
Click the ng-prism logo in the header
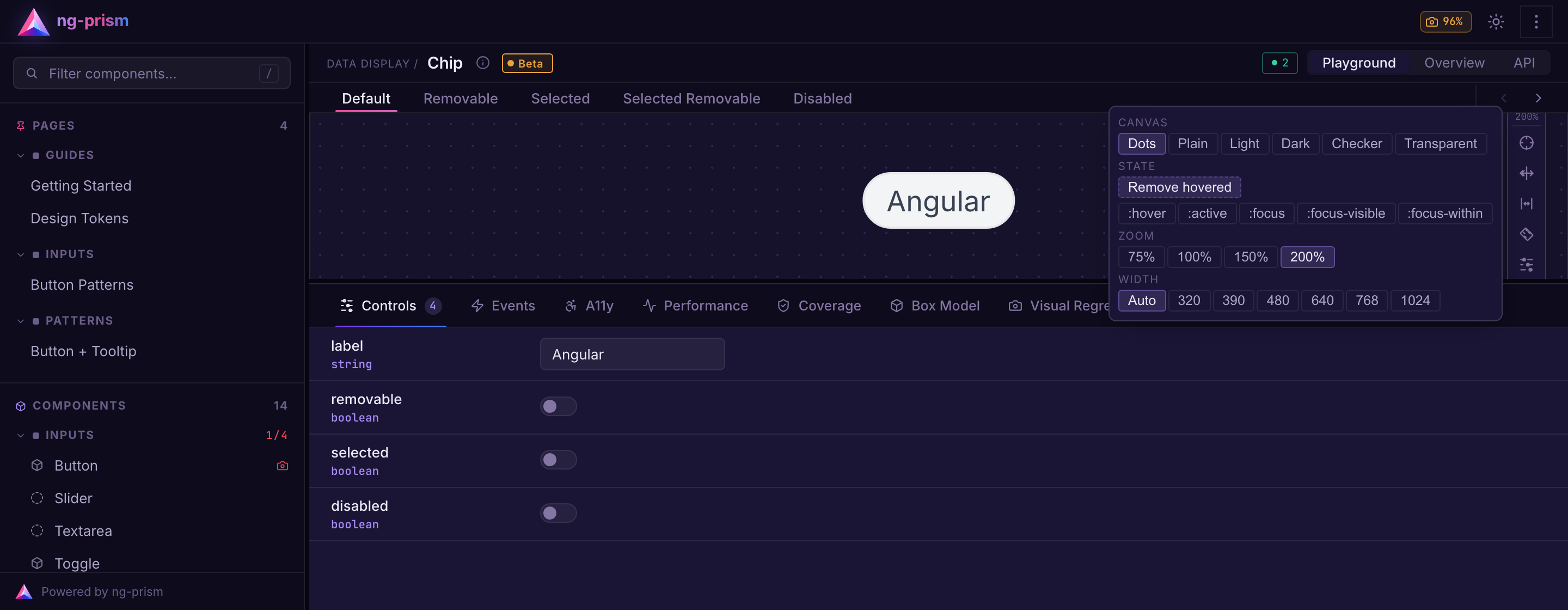[73, 21]
